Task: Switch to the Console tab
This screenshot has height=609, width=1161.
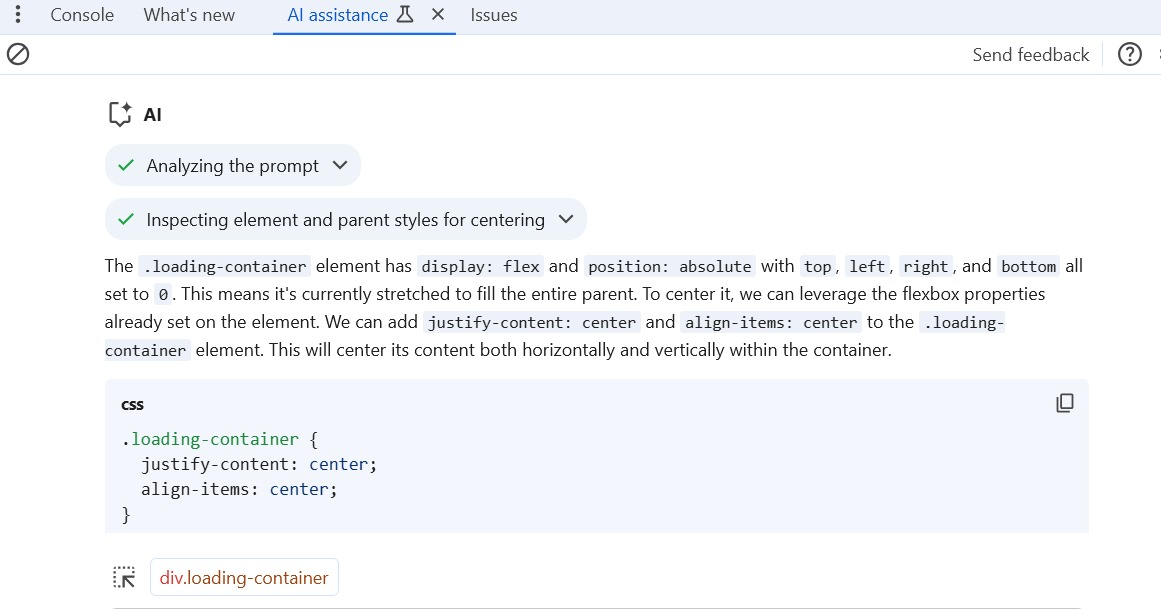Action: click(x=82, y=15)
